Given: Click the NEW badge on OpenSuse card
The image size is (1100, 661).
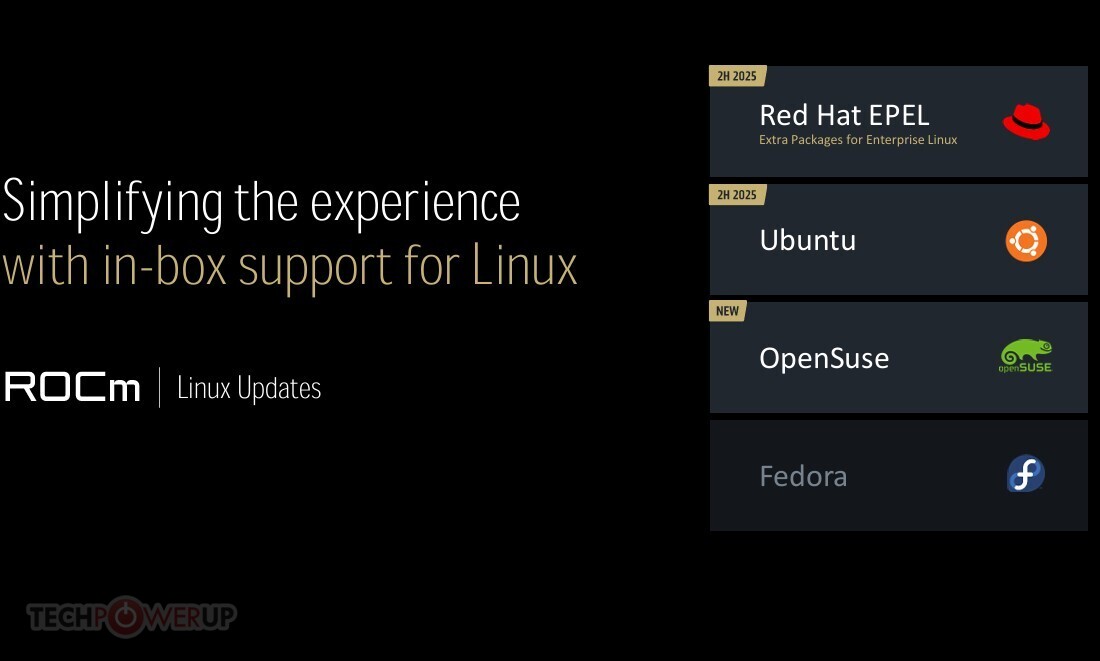Looking at the screenshot, I should tap(727, 311).
